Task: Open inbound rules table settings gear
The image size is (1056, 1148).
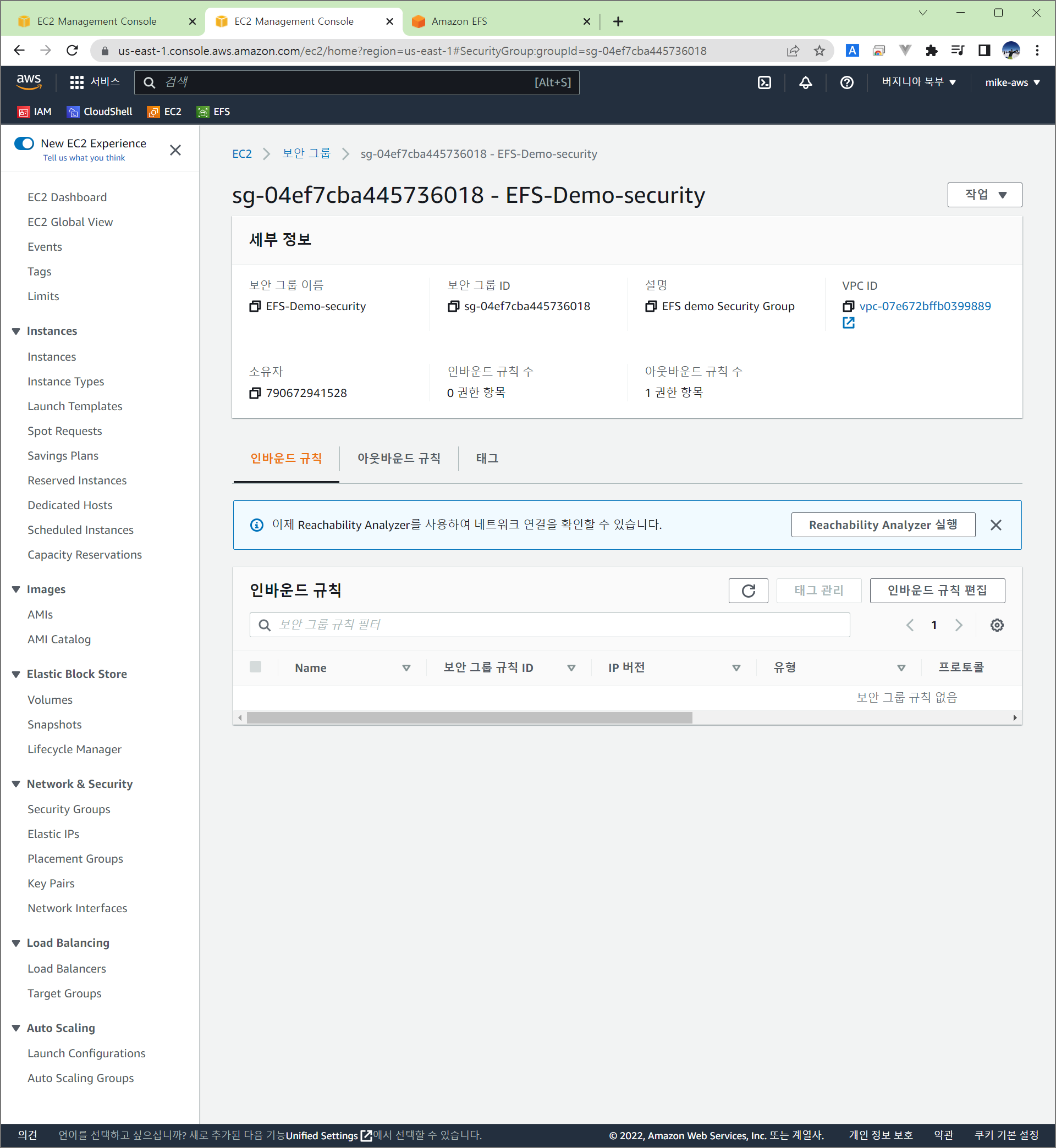Action: tap(997, 625)
